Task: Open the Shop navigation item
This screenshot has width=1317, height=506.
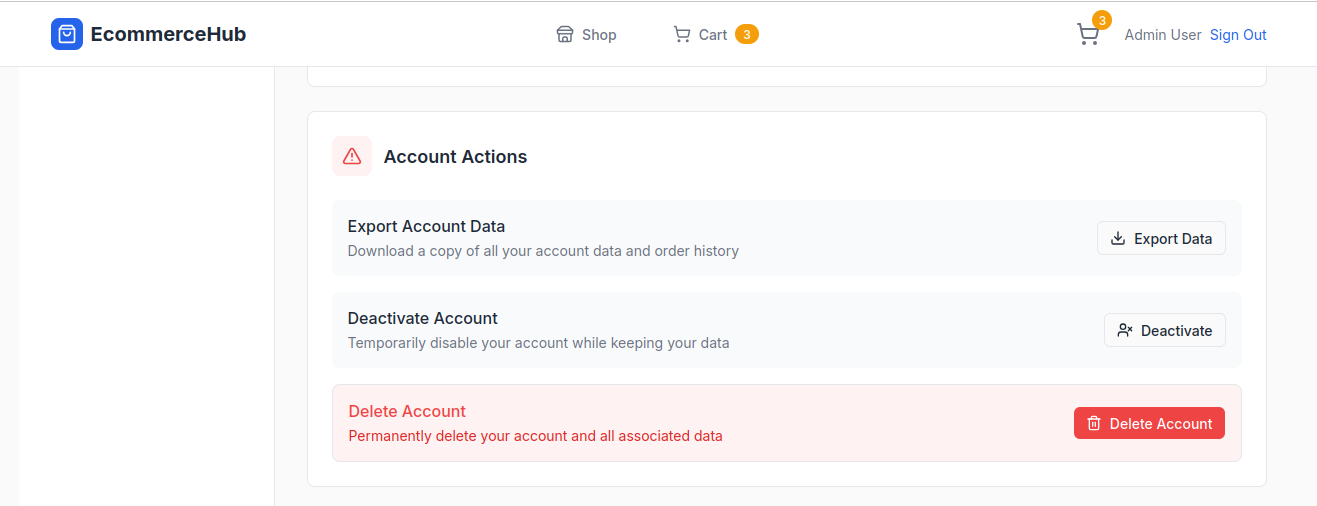Action: pos(598,35)
